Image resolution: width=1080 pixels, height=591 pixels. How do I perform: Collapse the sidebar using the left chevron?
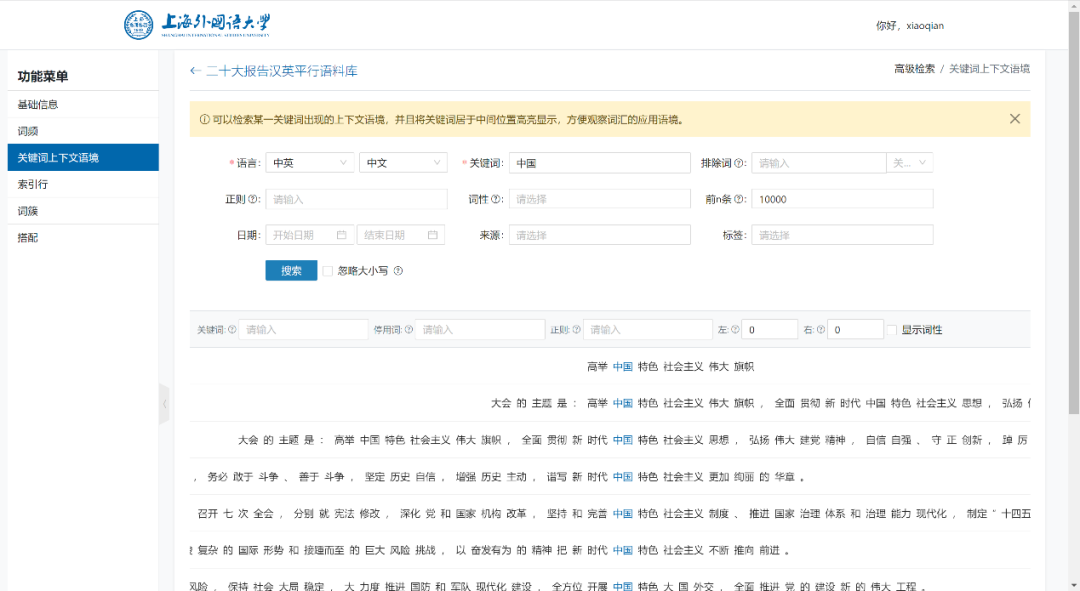(x=165, y=404)
